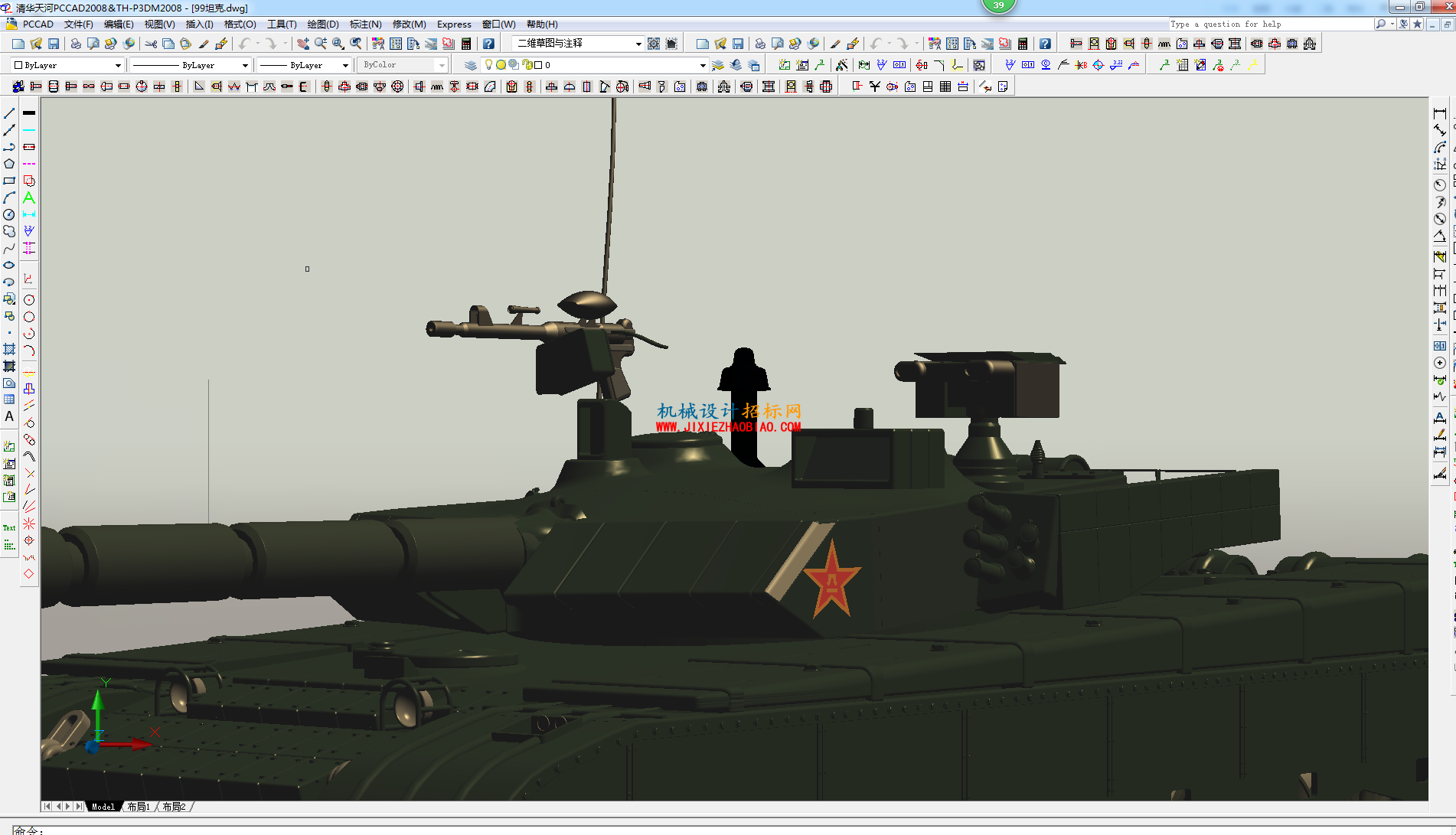Click the green text style 'A' icon
Screen dimensions: 1456x835
[x=29, y=197]
